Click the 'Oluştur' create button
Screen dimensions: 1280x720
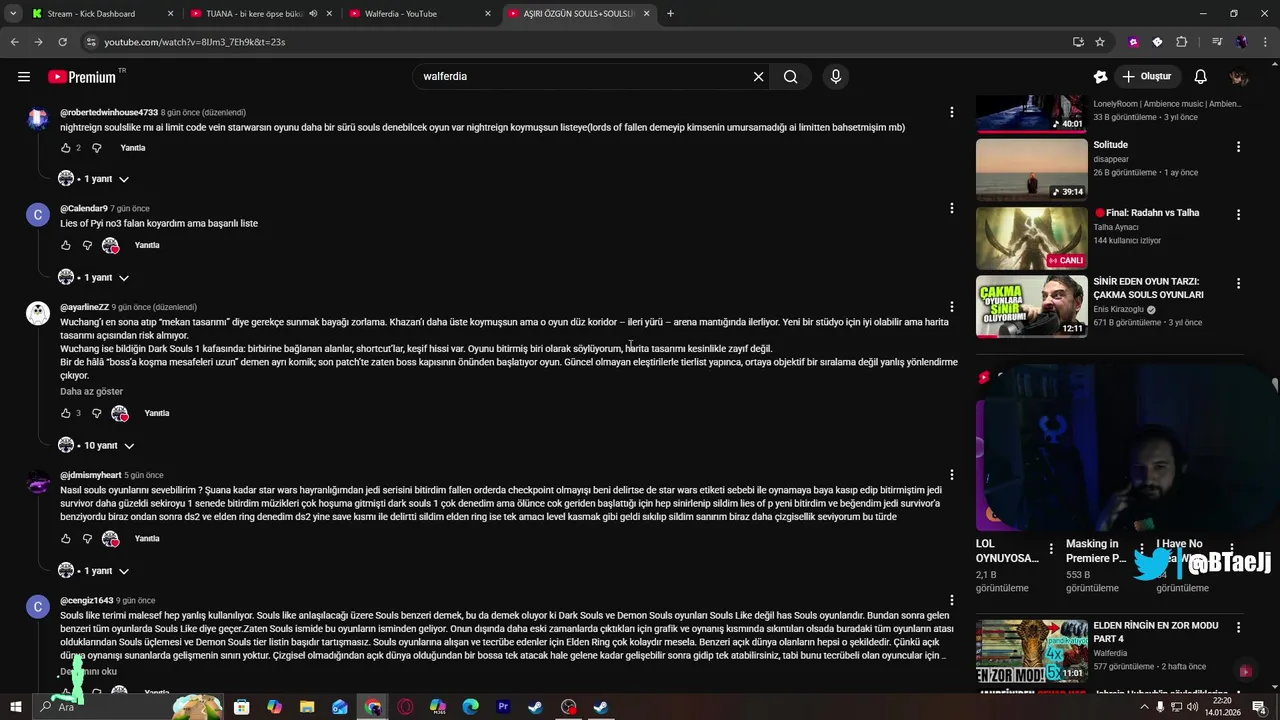(x=1146, y=77)
